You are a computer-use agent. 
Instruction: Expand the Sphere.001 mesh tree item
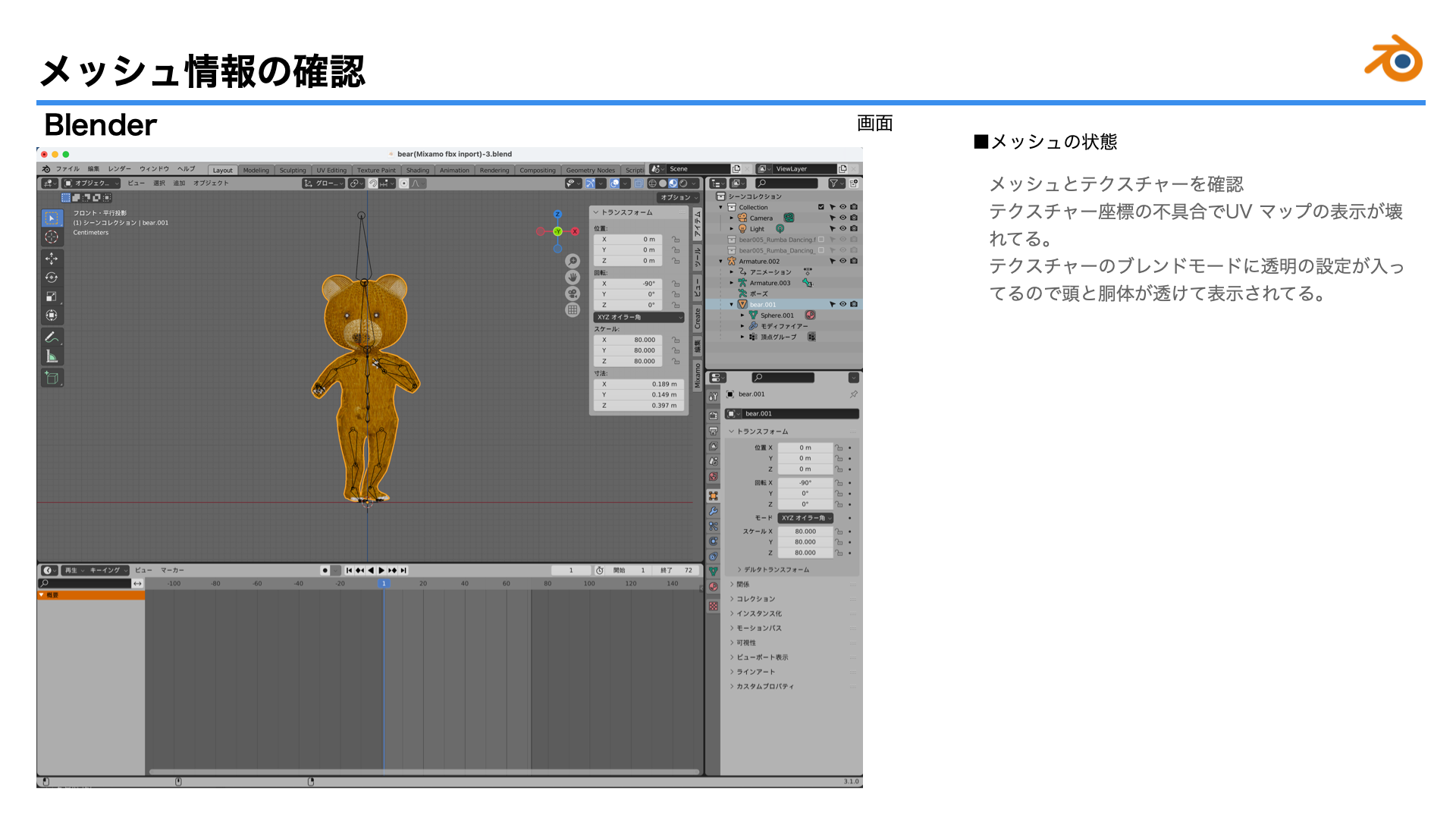(x=743, y=315)
